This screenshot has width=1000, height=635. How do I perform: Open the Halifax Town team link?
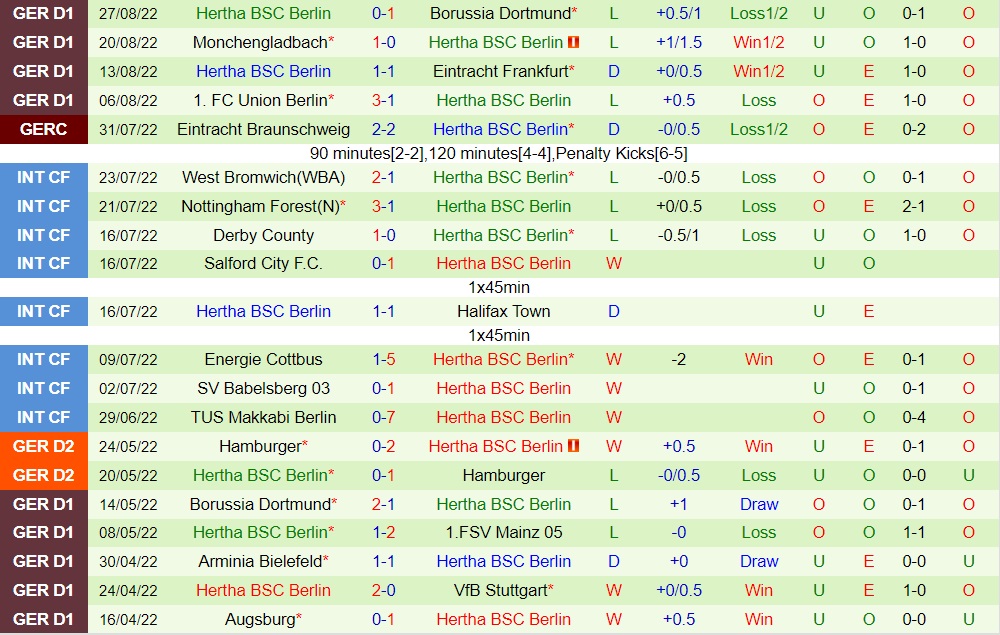coord(503,311)
